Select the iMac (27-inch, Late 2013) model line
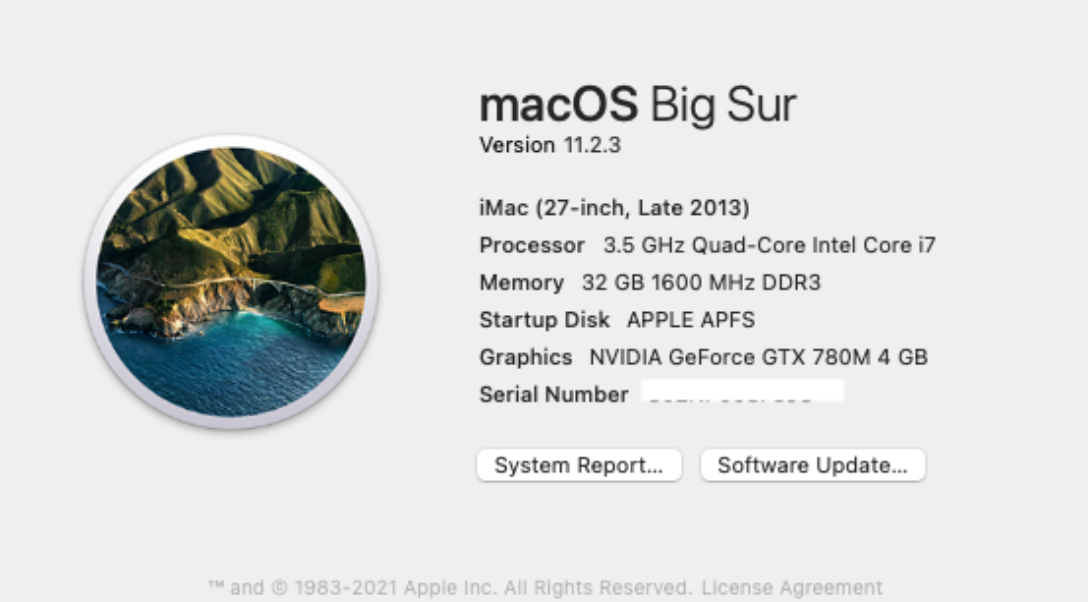 point(614,208)
